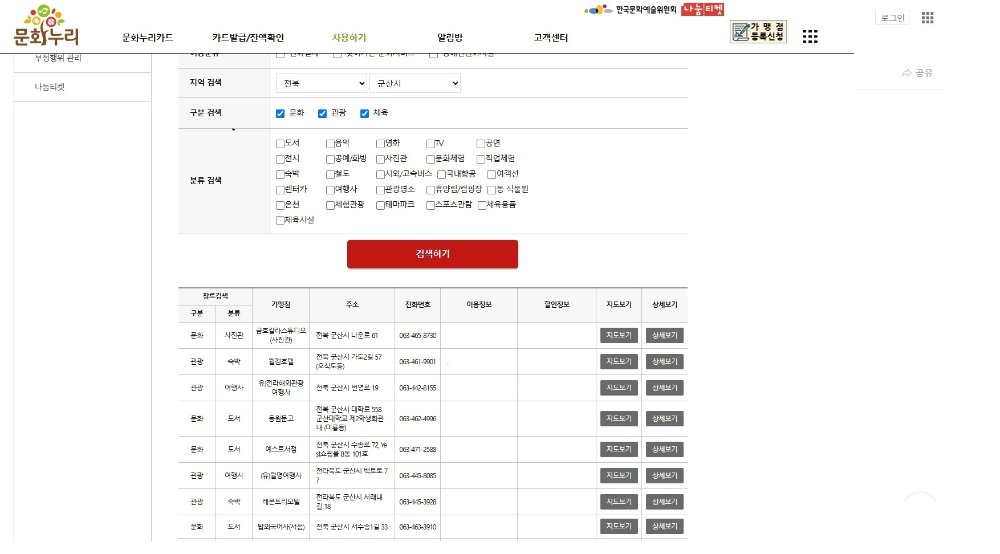1000x554 pixels.
Task: Check the 스포츠관람 checkbox
Action: coord(430,205)
